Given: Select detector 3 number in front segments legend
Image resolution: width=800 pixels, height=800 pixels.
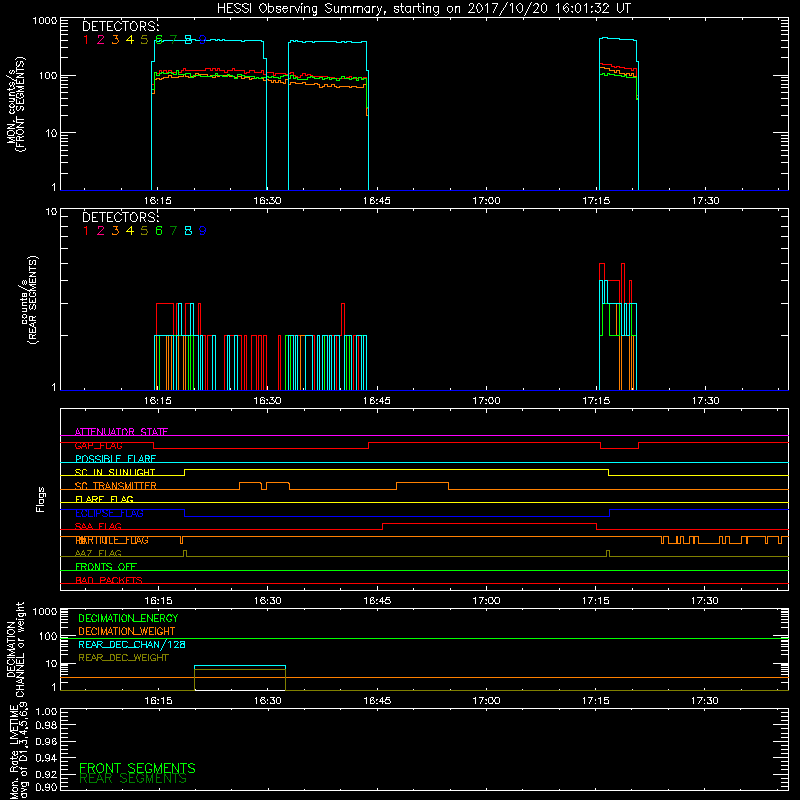Looking at the screenshot, I should point(115,40).
